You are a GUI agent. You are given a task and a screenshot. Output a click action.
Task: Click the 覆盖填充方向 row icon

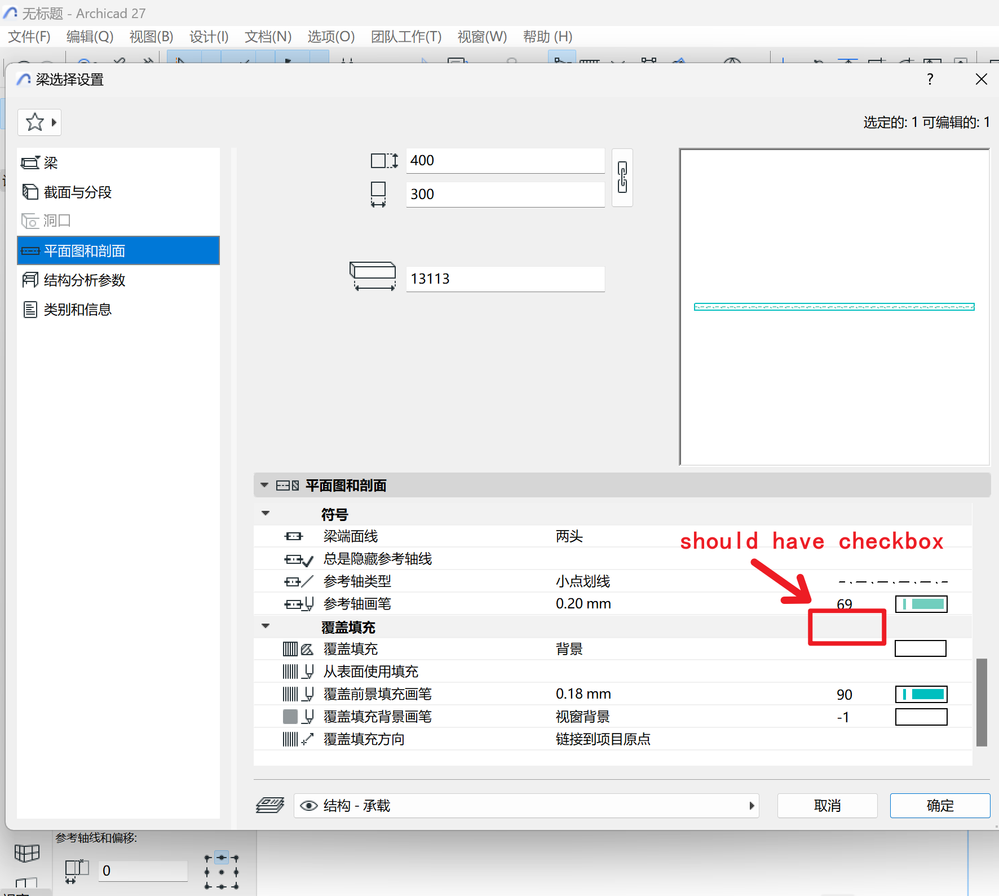pos(298,739)
